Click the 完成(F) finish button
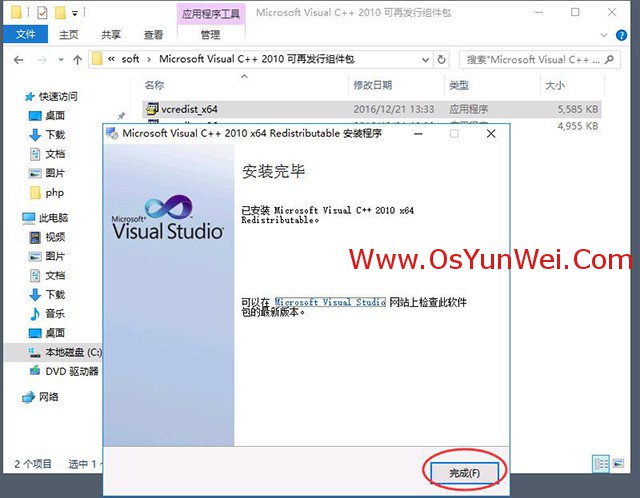This screenshot has width=640, height=498. point(464,473)
